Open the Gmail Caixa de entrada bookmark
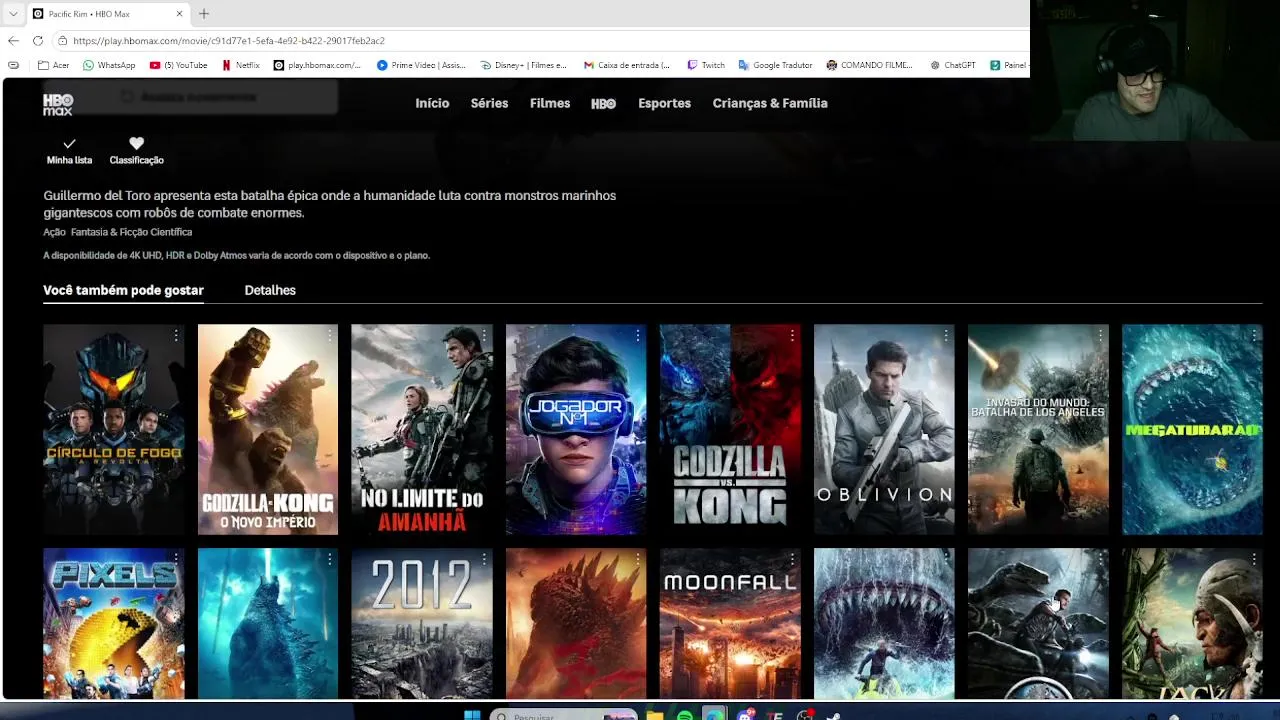This screenshot has width=1280, height=720. (x=627, y=65)
